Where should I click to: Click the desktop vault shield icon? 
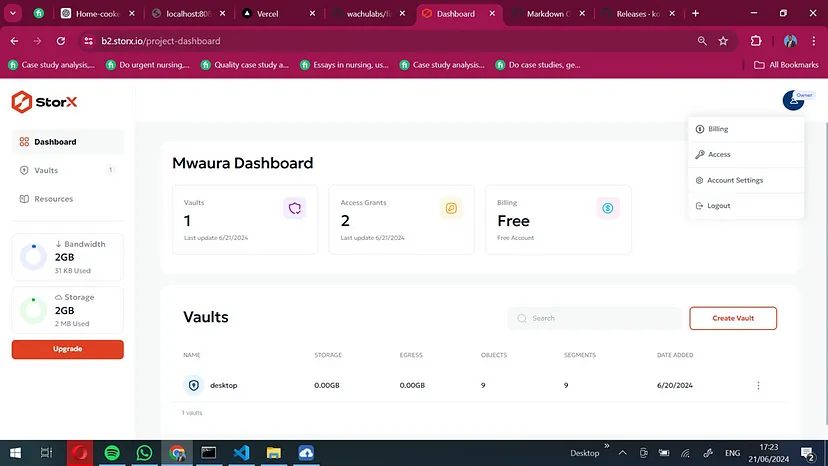194,385
